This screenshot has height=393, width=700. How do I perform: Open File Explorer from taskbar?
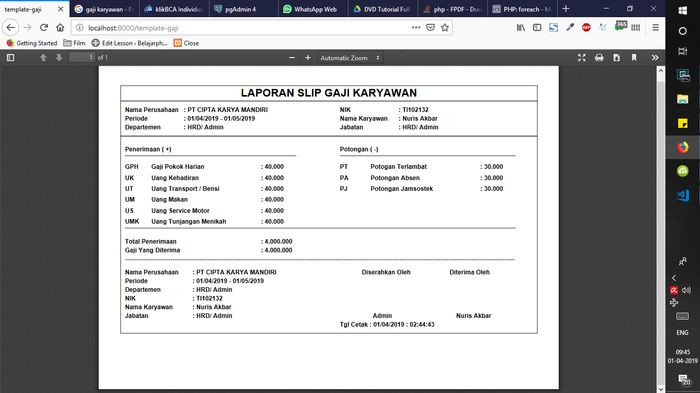pyautogui.click(x=683, y=99)
